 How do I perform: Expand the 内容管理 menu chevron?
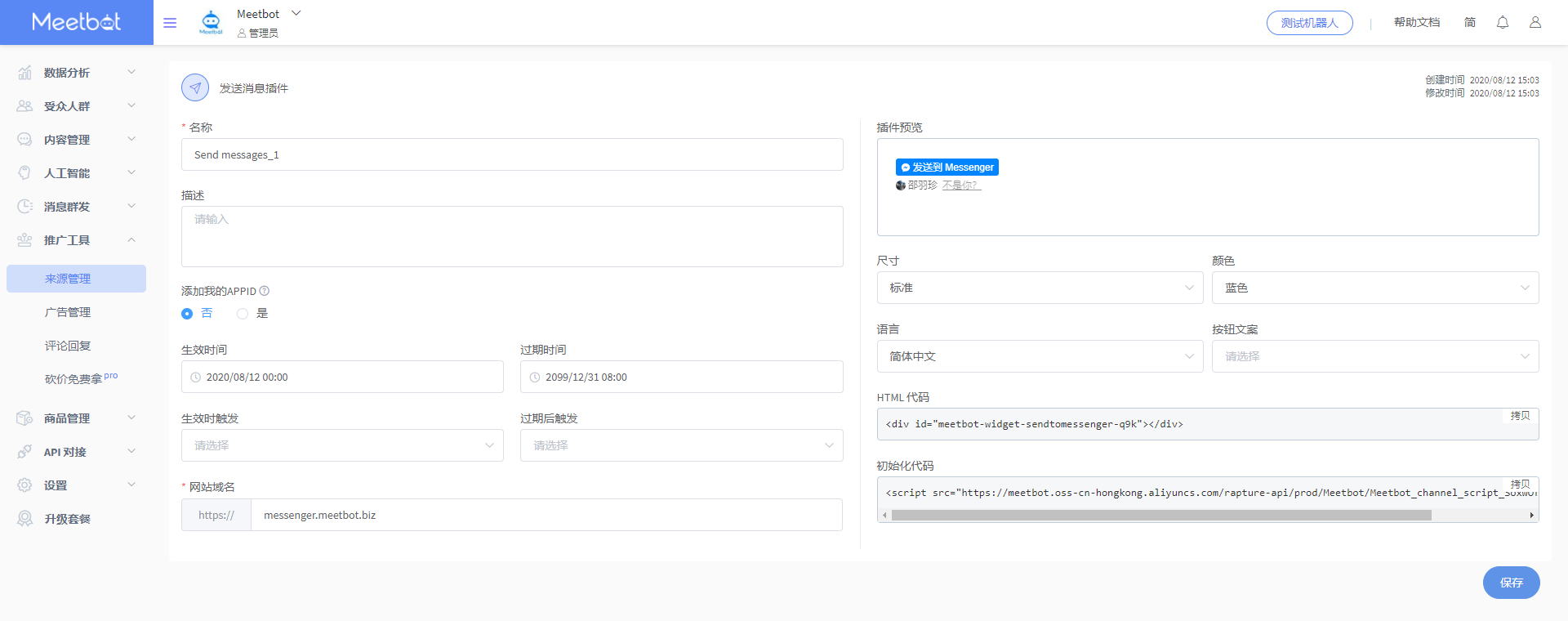pyautogui.click(x=131, y=139)
